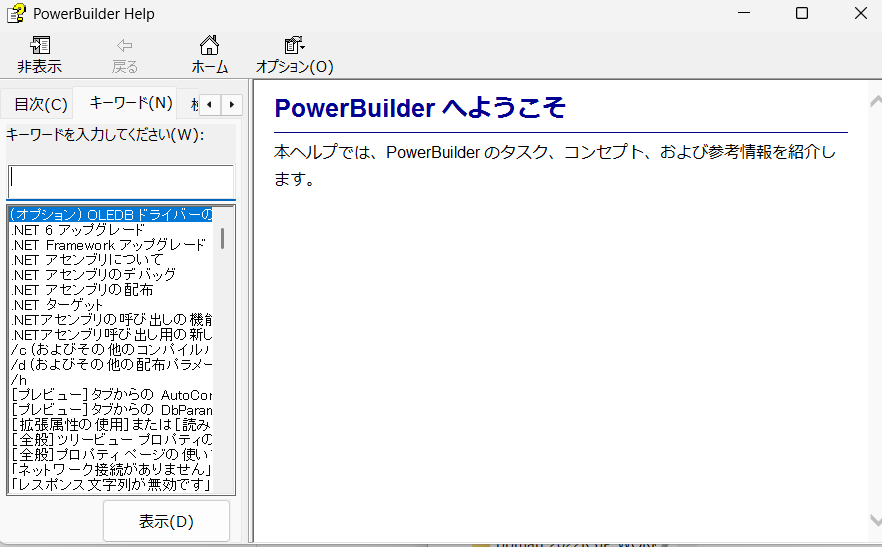
Task: Select the ".NET 6 アップグレード" keyword entry
Action: 78,230
